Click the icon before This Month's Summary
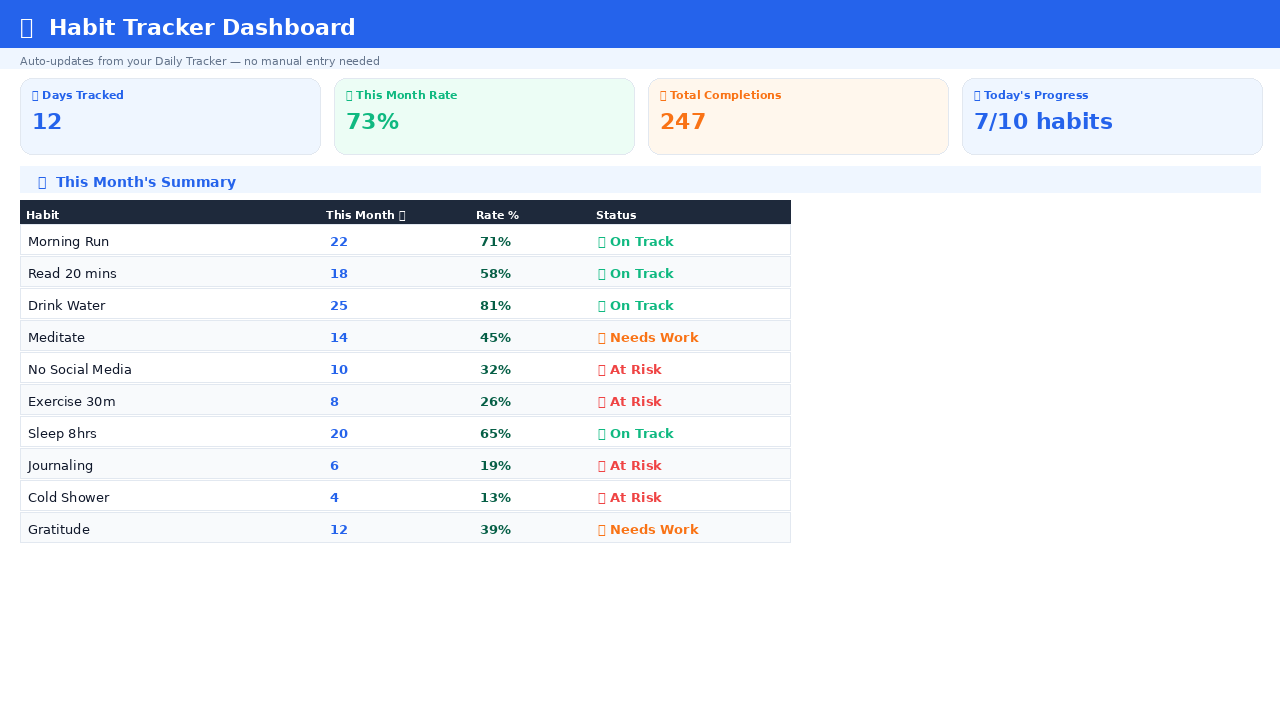This screenshot has width=1280, height=720. point(42,182)
